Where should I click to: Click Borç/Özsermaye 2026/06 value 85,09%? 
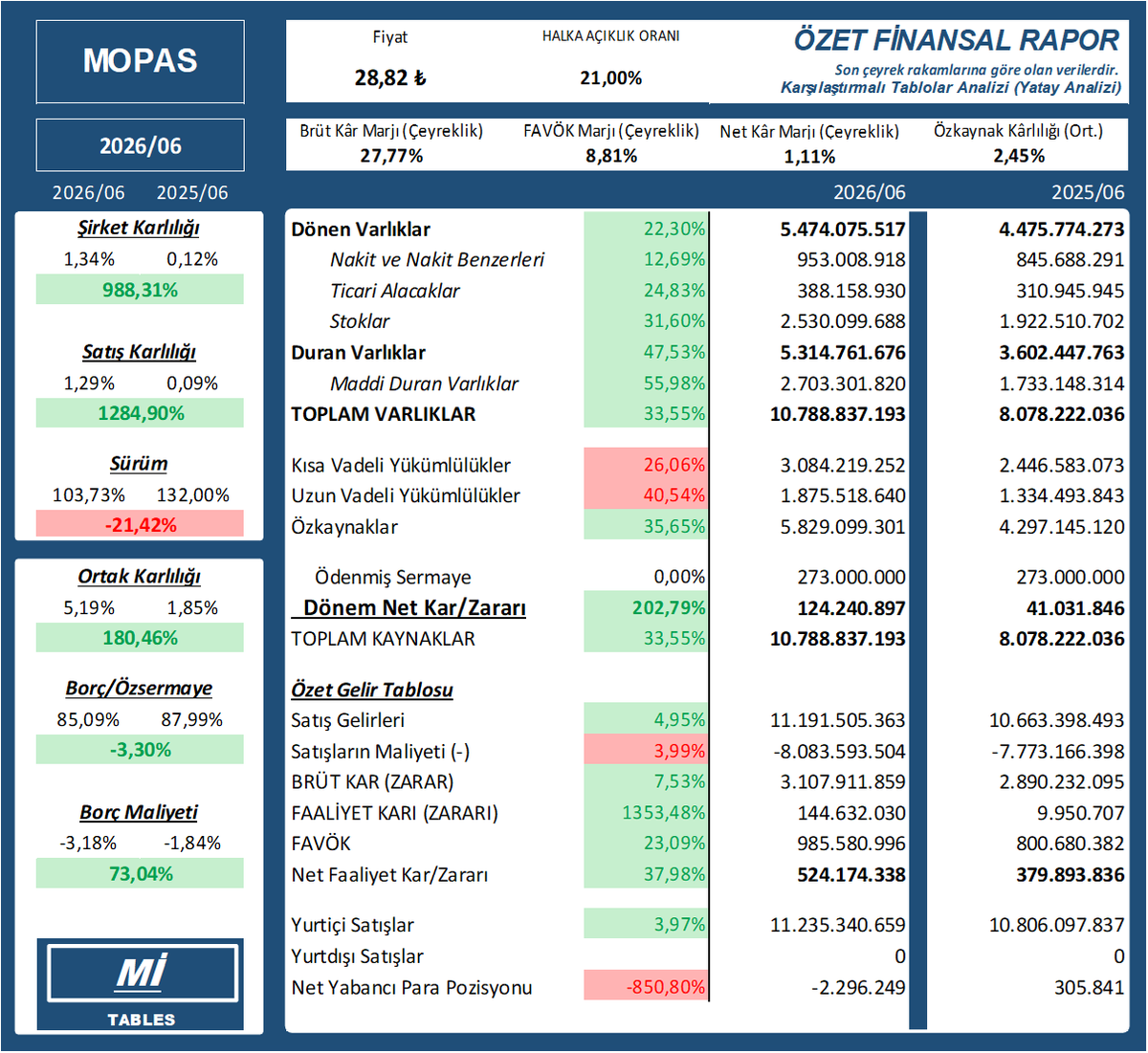(x=88, y=720)
